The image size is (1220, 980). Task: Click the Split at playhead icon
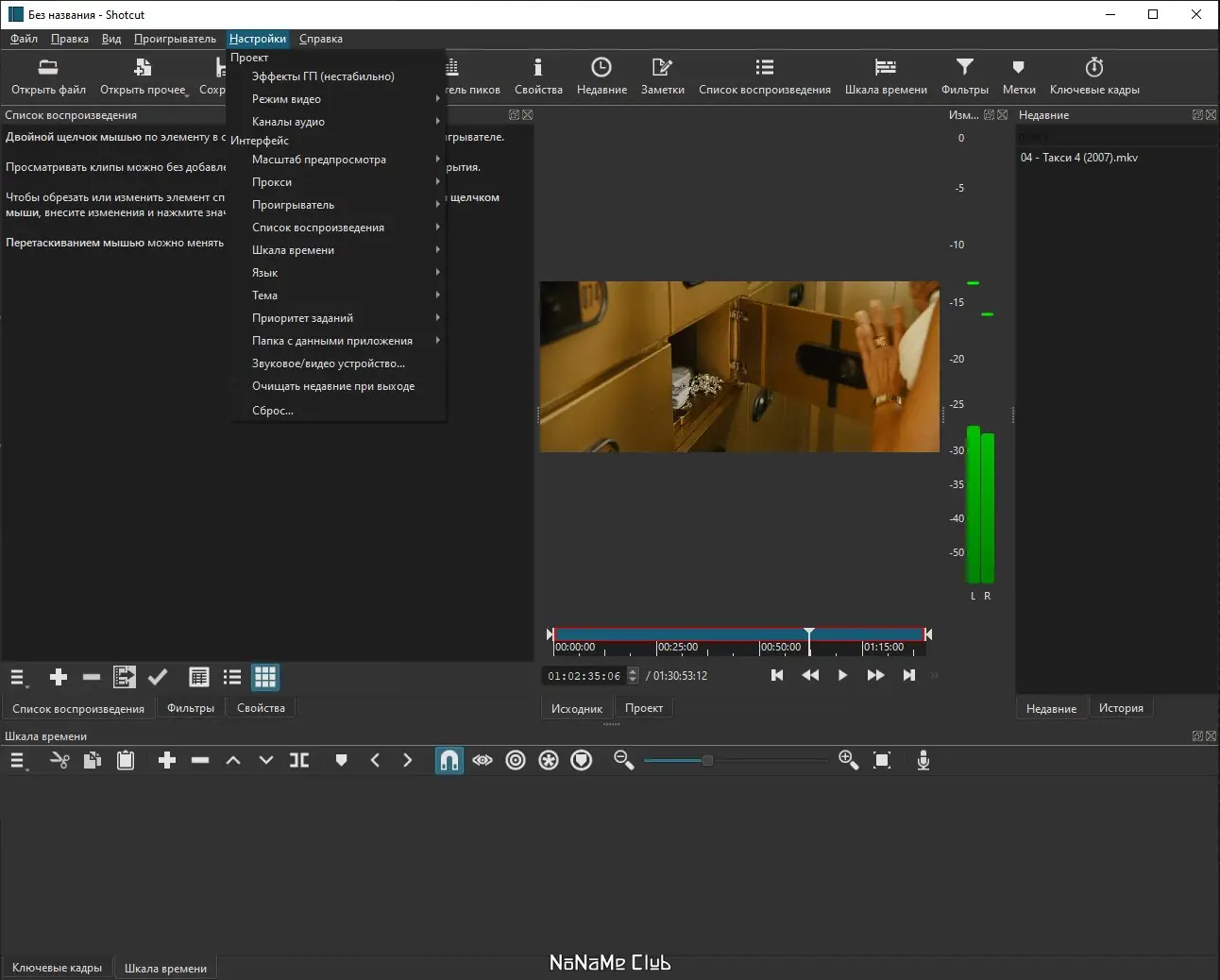(x=299, y=761)
